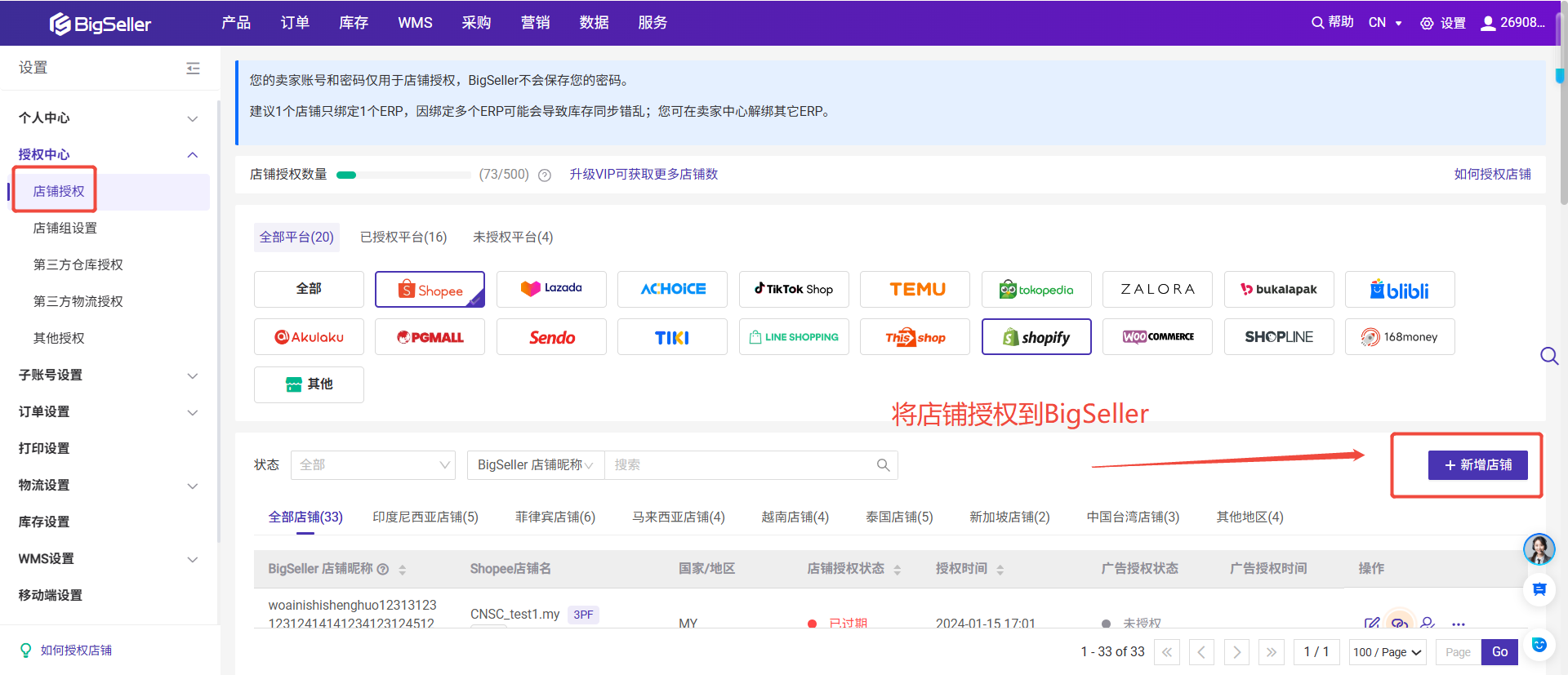Click the magnifier icon in search box
Screen dimensions: 1568x675
tap(883, 465)
